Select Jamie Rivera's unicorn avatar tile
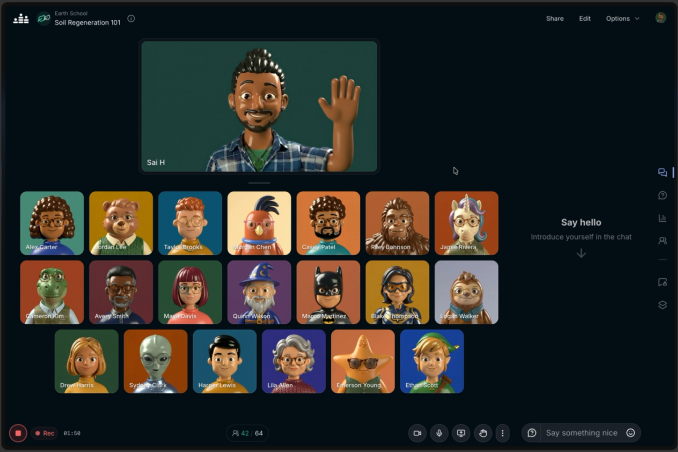Viewport: 678px width, 452px height. [x=467, y=223]
